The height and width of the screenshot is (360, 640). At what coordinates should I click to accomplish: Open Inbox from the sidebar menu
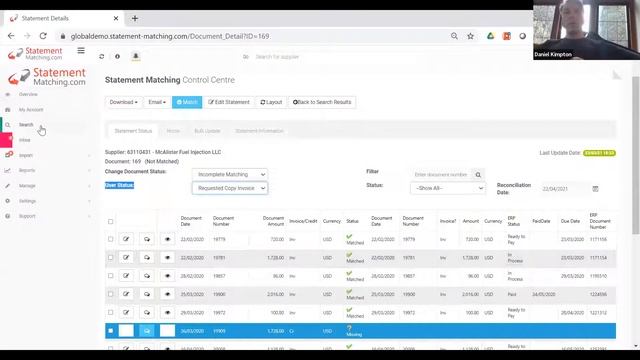(x=24, y=140)
